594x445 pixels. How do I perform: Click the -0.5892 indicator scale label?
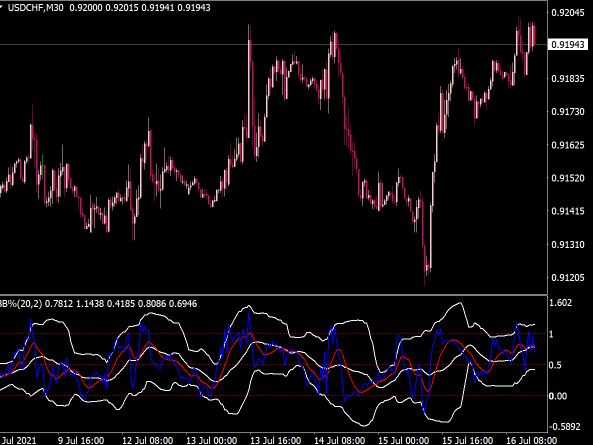564,426
